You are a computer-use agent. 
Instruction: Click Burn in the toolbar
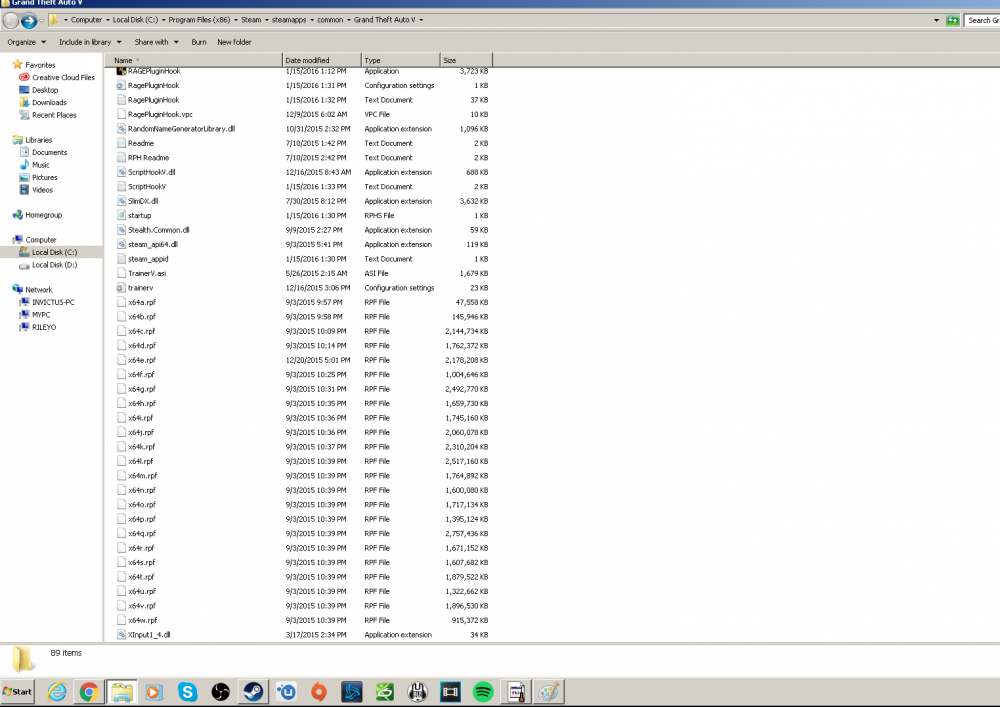199,42
